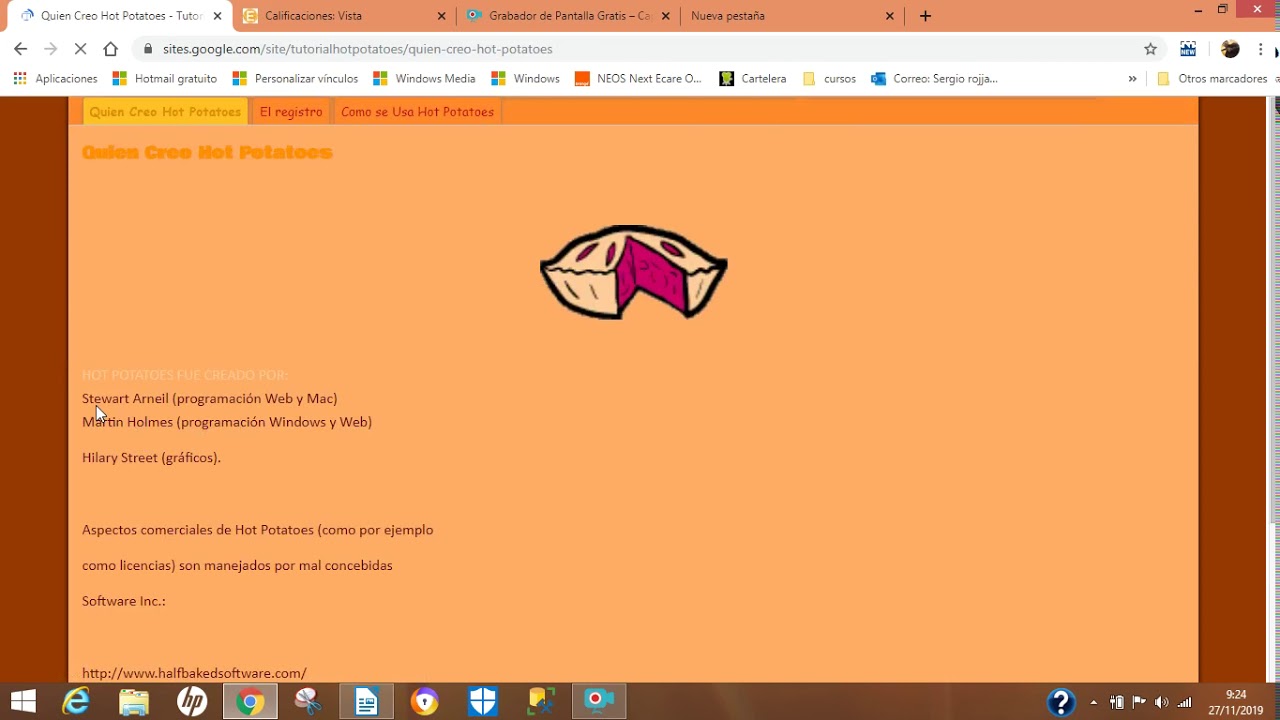Switch to the Grabador de Pantalla Gratis tab
Image resolution: width=1280 pixels, height=720 pixels.
point(567,16)
